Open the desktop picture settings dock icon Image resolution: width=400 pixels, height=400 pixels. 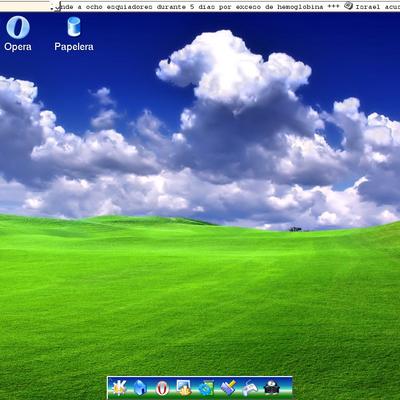point(183,388)
